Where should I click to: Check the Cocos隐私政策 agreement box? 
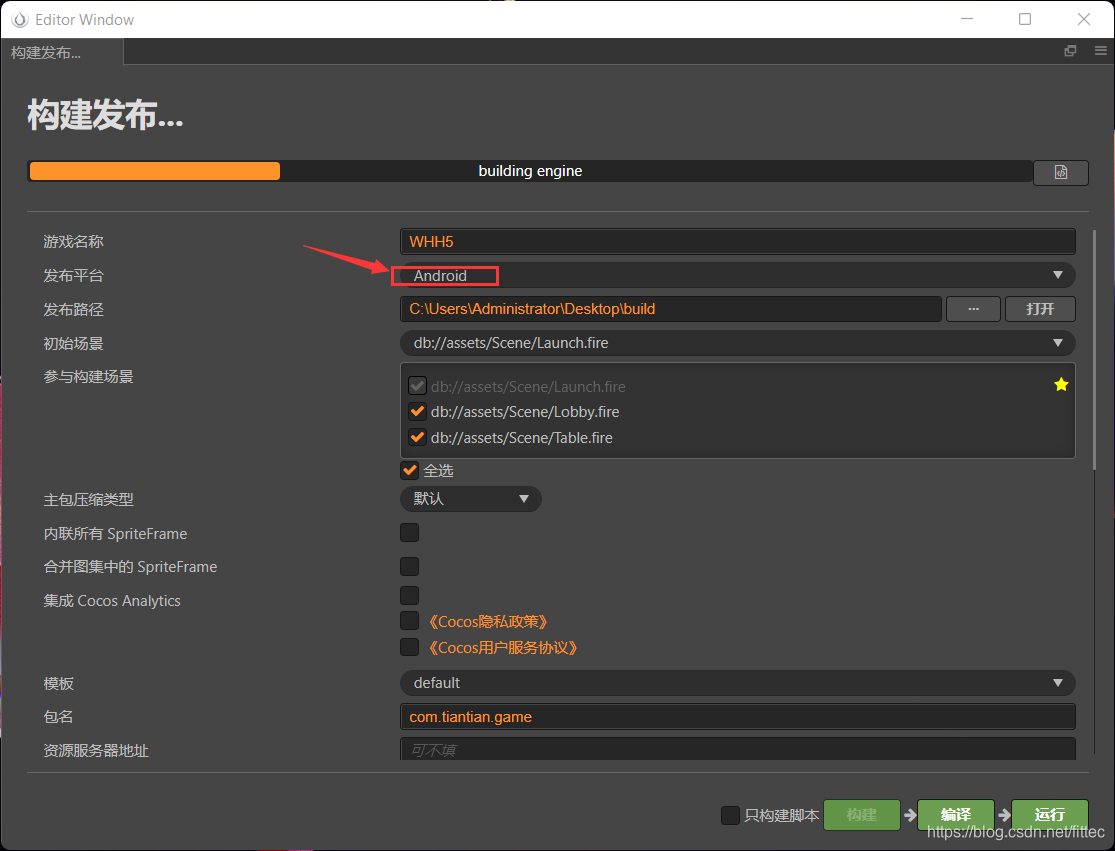[410, 621]
